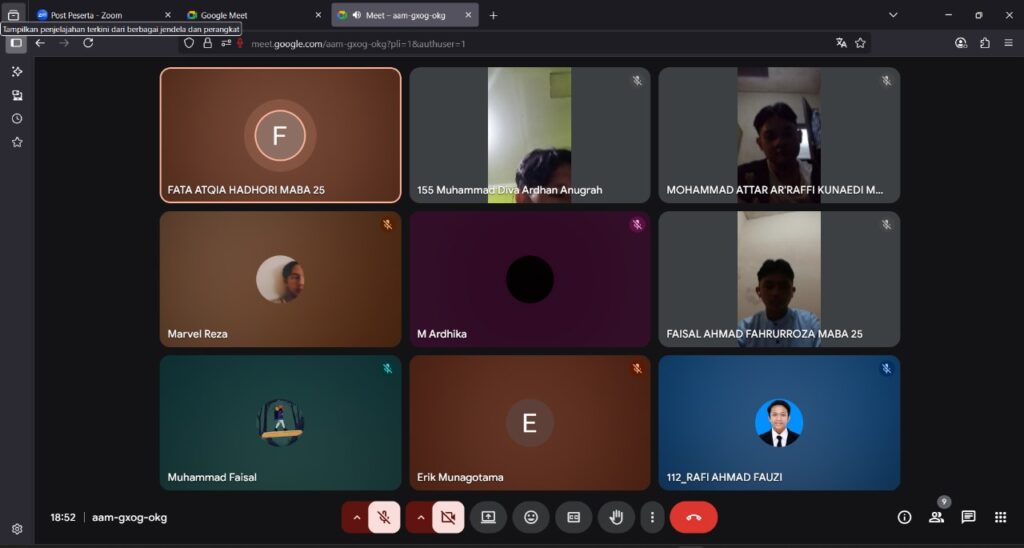The height and width of the screenshot is (548, 1024).
Task: Raise your hand in the meeting
Action: [616, 517]
